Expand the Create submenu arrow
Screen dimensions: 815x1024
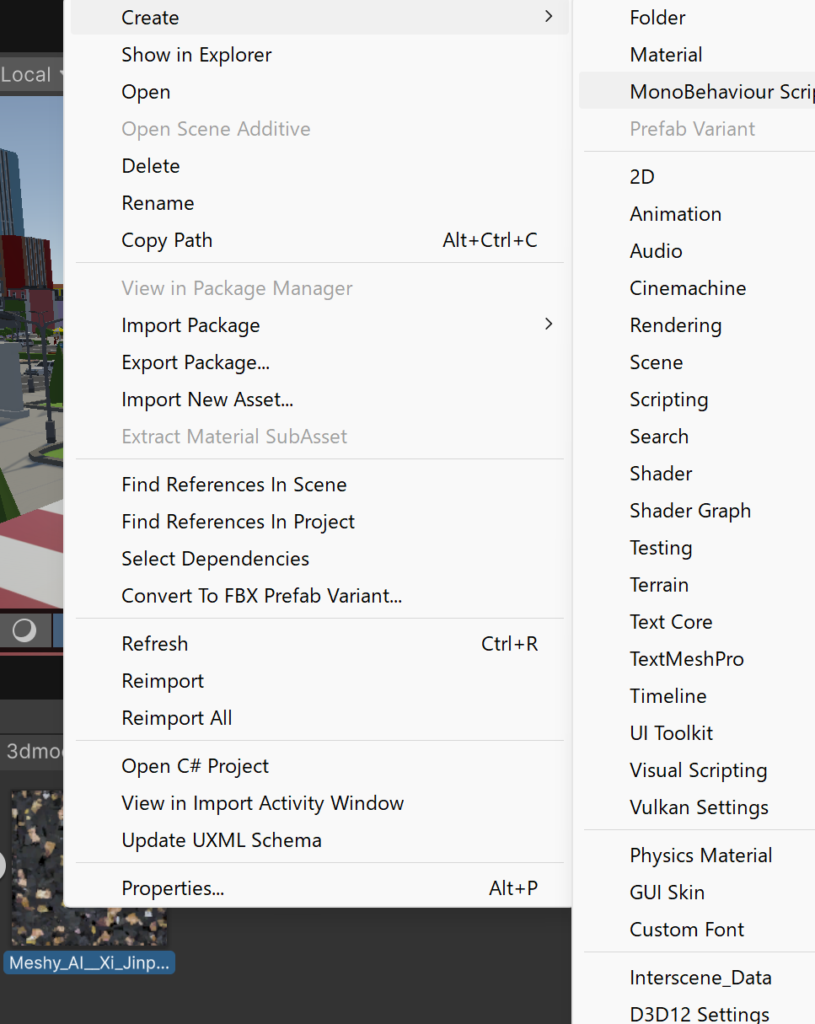[548, 17]
